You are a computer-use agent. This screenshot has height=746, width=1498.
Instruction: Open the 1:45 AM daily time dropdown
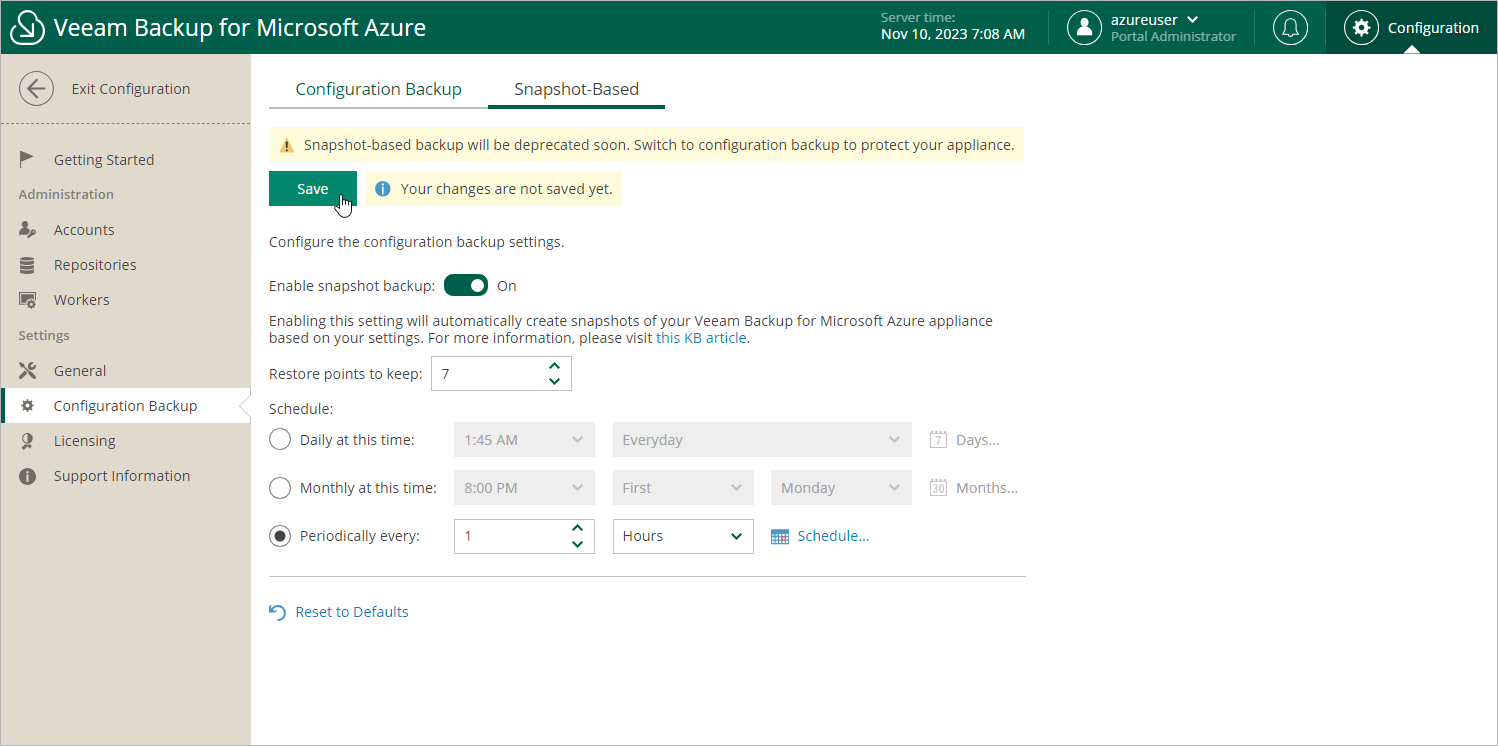pos(524,440)
